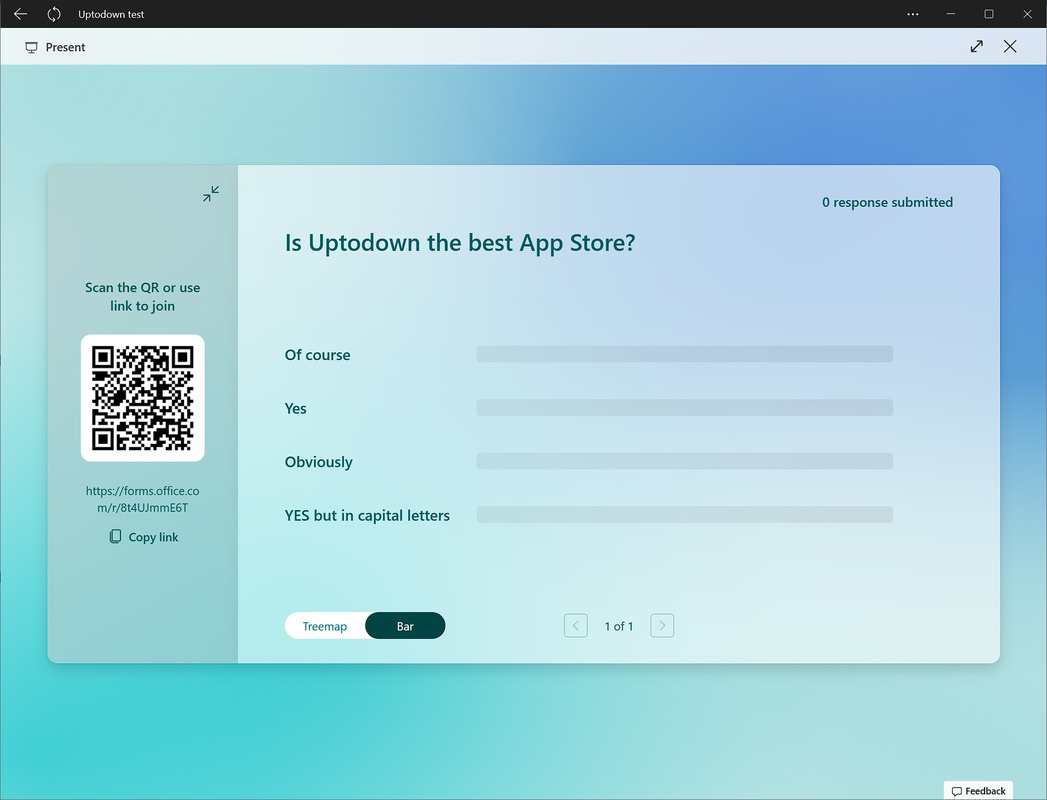Click the Obviously result bar
The height and width of the screenshot is (800, 1047).
click(684, 461)
